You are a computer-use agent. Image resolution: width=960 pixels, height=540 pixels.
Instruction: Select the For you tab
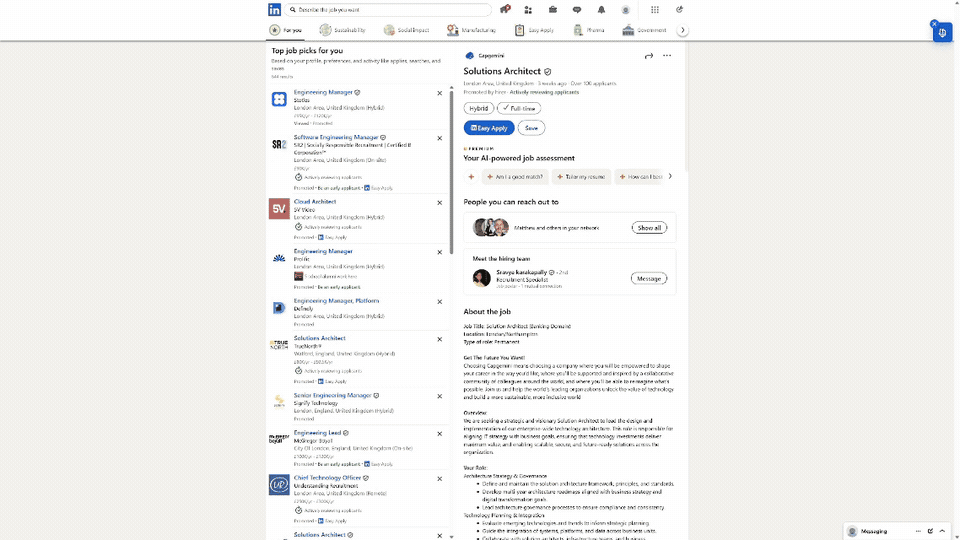(x=286, y=30)
